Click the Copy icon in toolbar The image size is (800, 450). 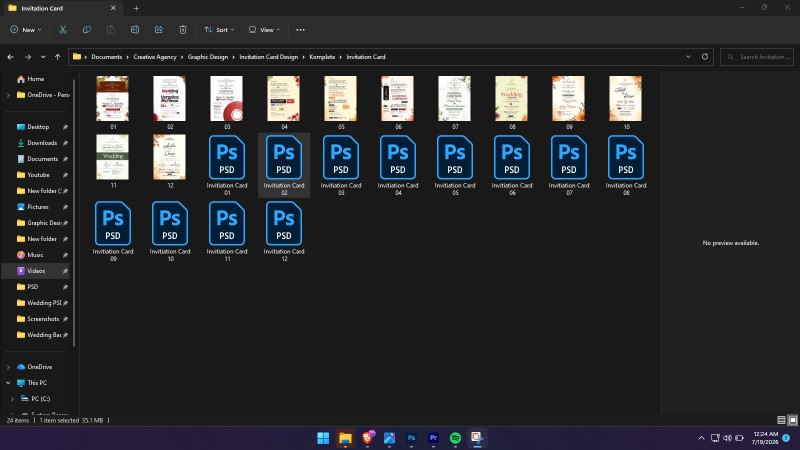coord(87,30)
